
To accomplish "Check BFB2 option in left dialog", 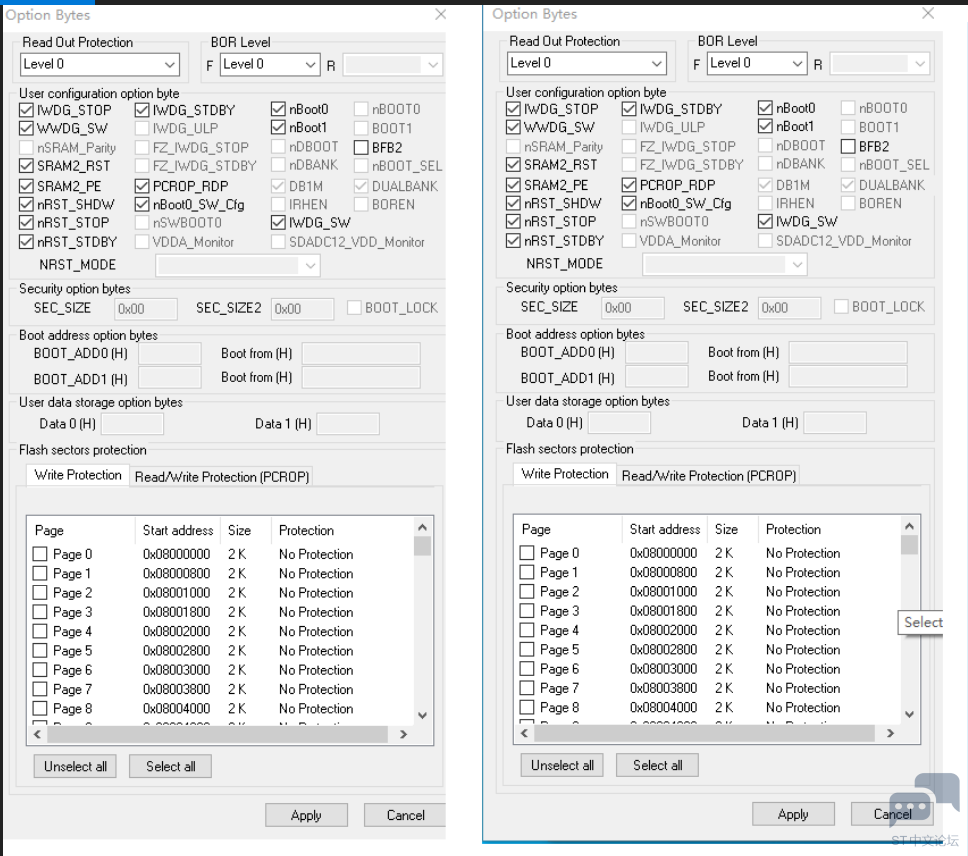I will click(x=361, y=148).
